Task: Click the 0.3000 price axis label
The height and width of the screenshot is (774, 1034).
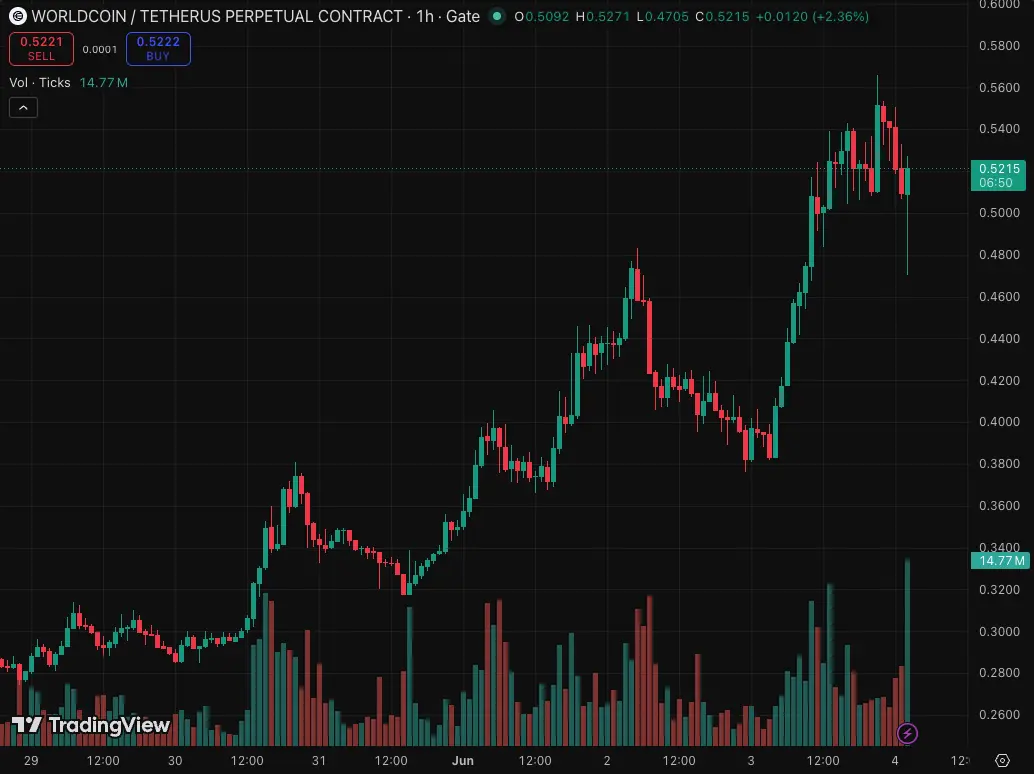Action: [x=1000, y=631]
